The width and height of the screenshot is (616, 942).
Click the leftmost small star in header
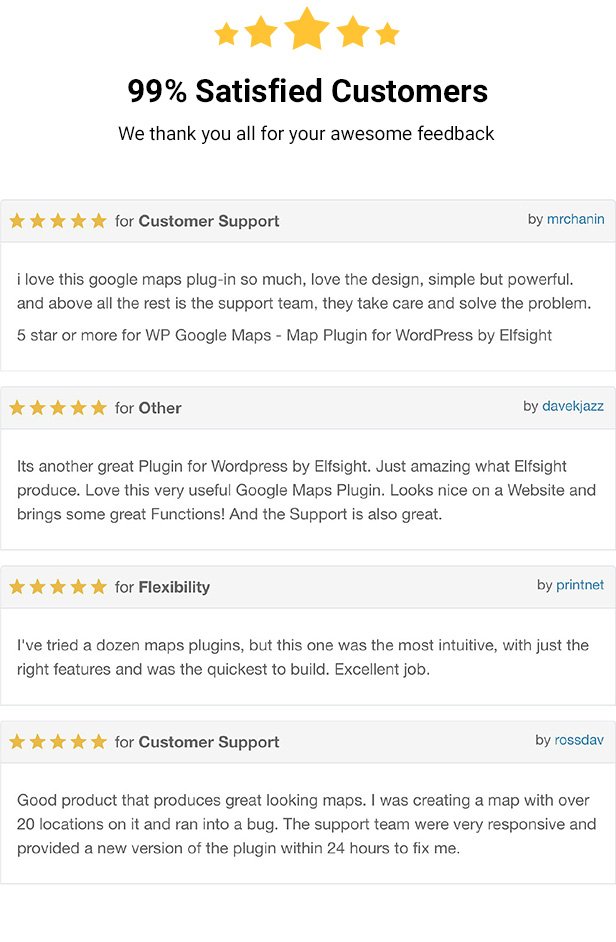227,34
